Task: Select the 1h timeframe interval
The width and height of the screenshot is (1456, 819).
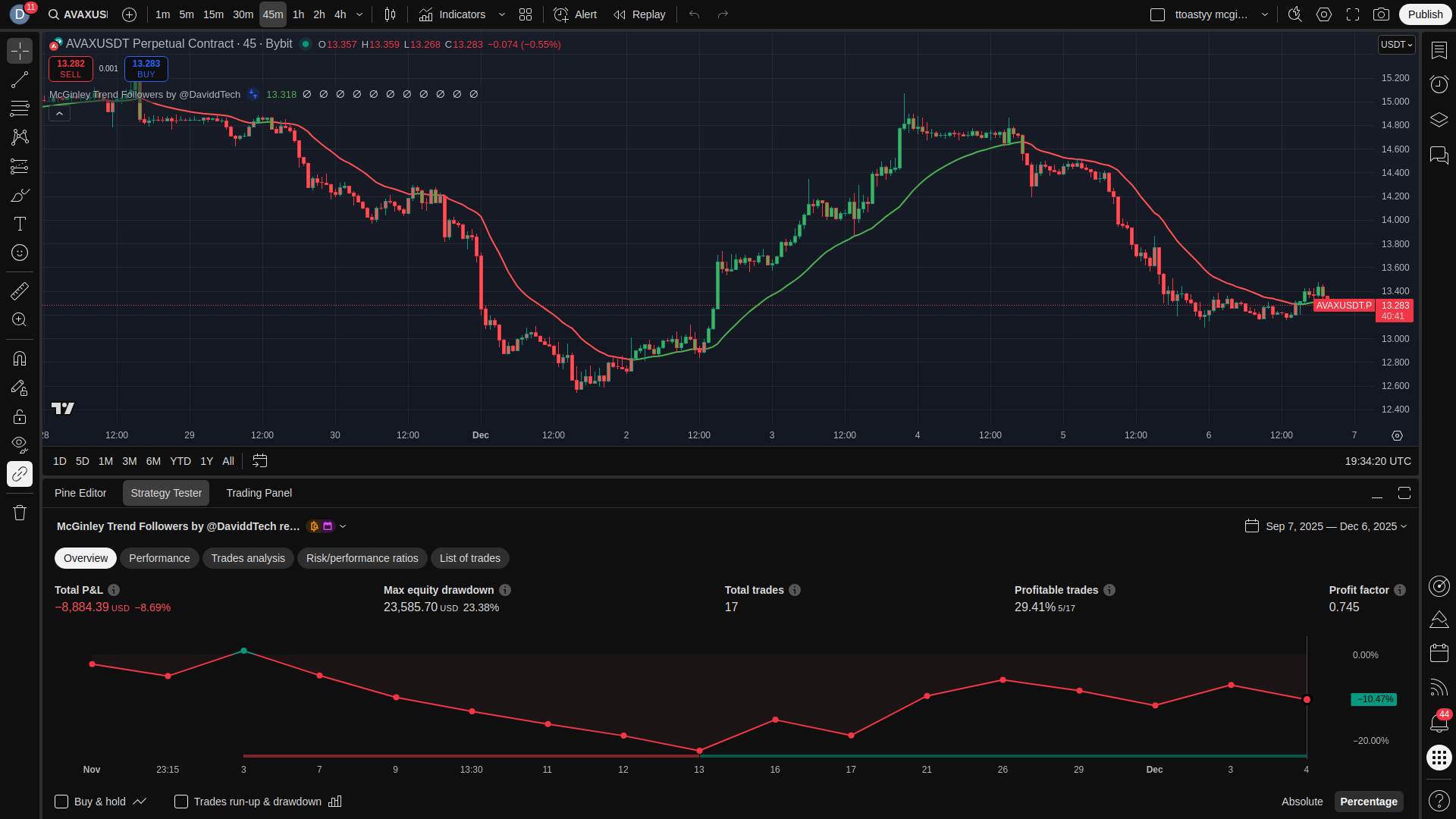Action: coord(298,14)
